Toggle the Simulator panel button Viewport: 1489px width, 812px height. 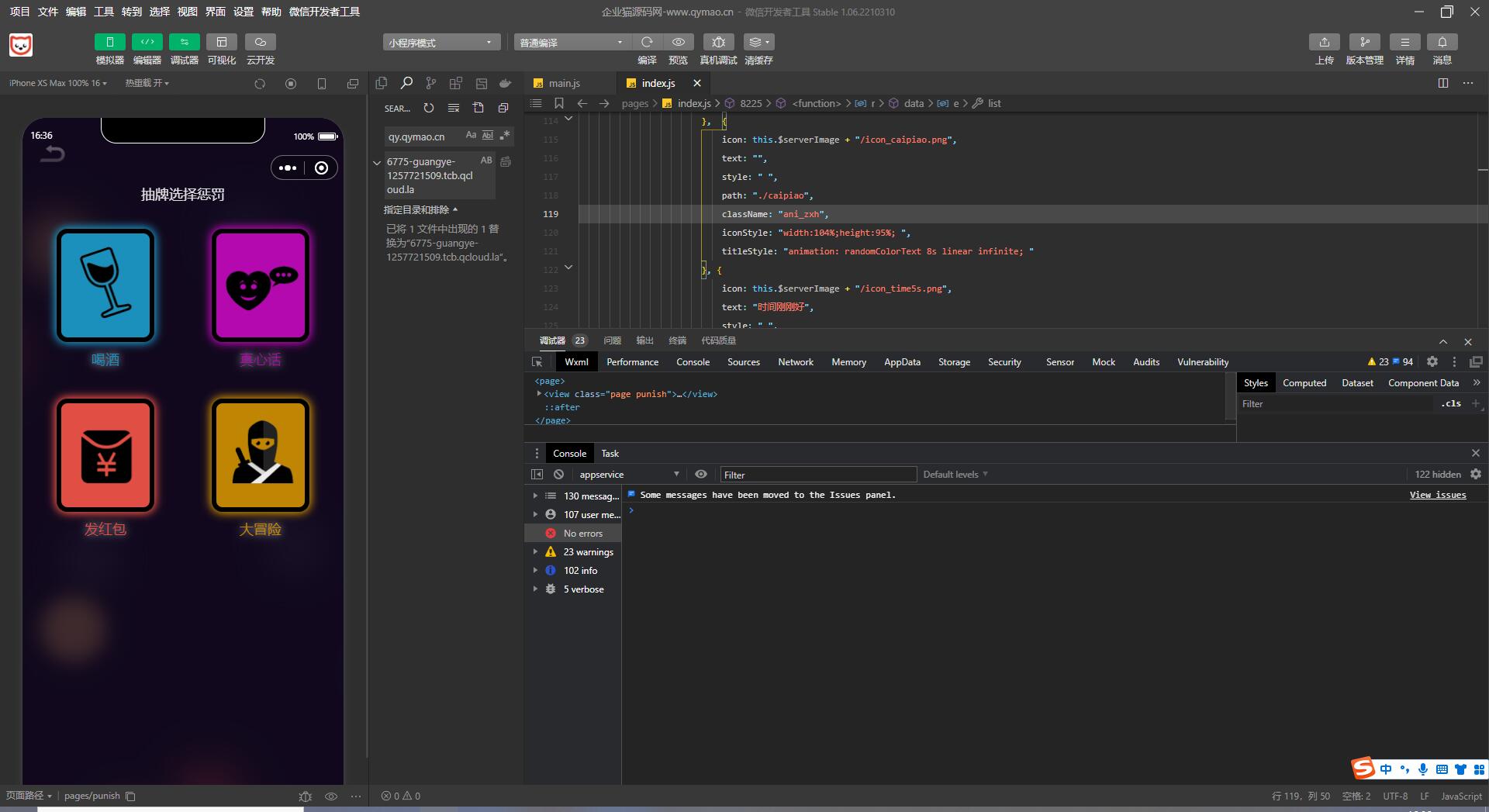[x=109, y=42]
